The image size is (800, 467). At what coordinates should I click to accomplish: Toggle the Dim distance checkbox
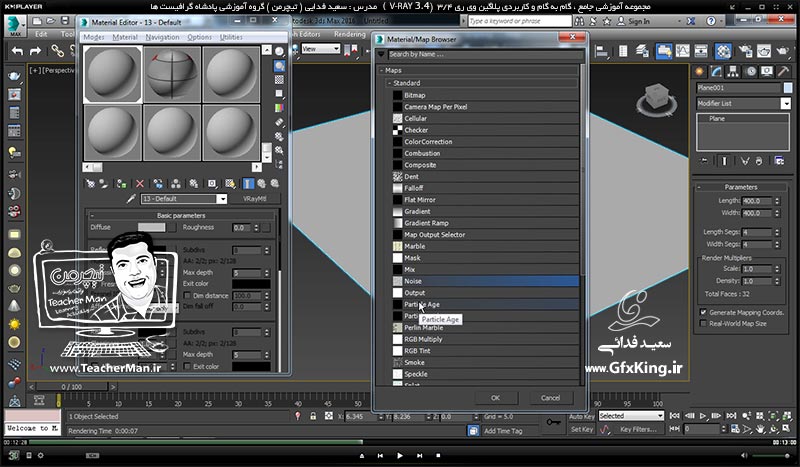tap(187, 296)
